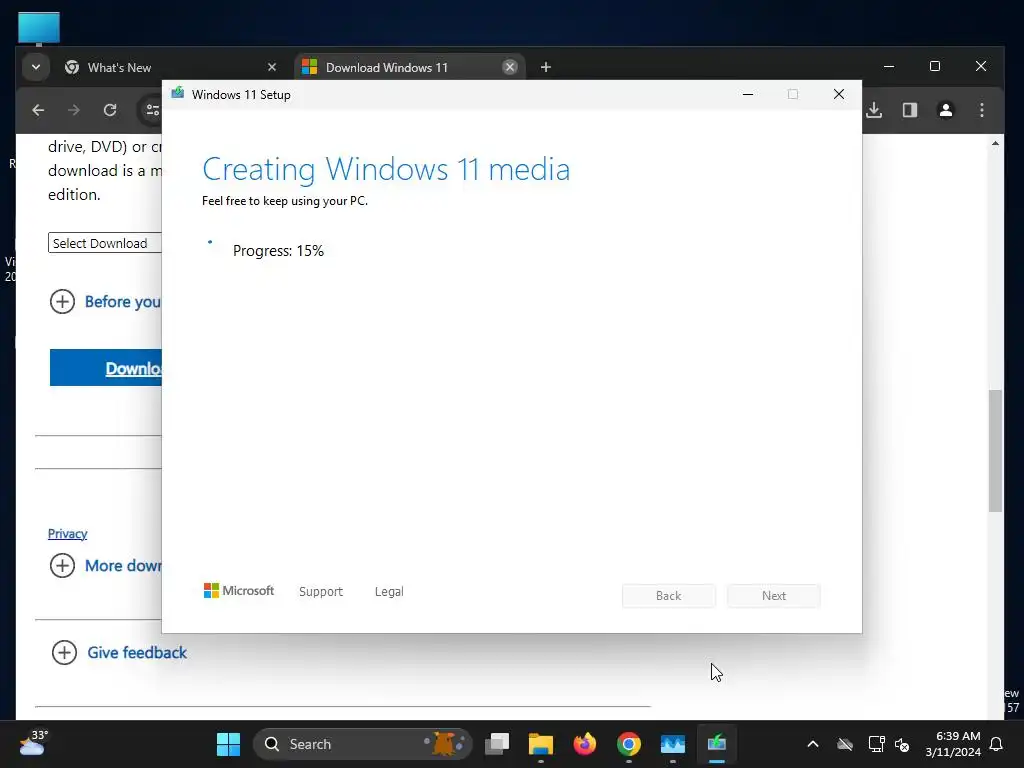Screen dimensions: 1024x768
Task: Toggle Chrome side panel icon
Action: [910, 110]
